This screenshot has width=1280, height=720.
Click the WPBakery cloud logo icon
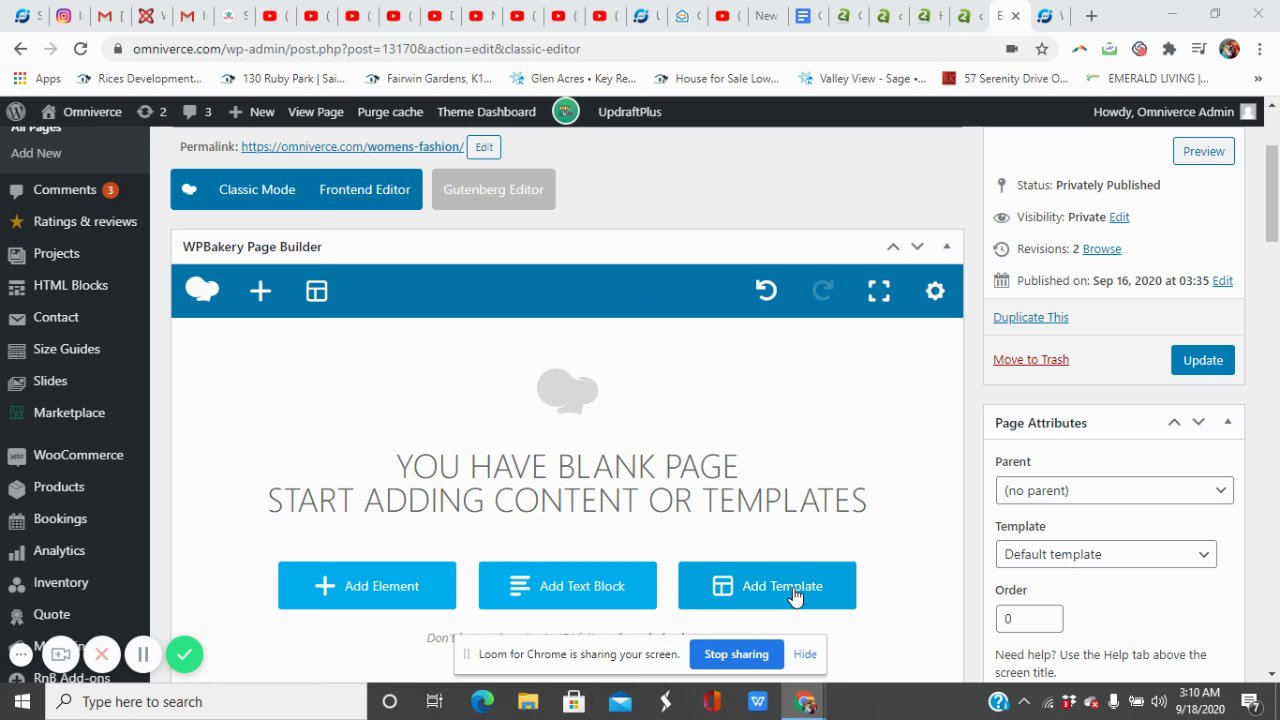[x=202, y=290]
